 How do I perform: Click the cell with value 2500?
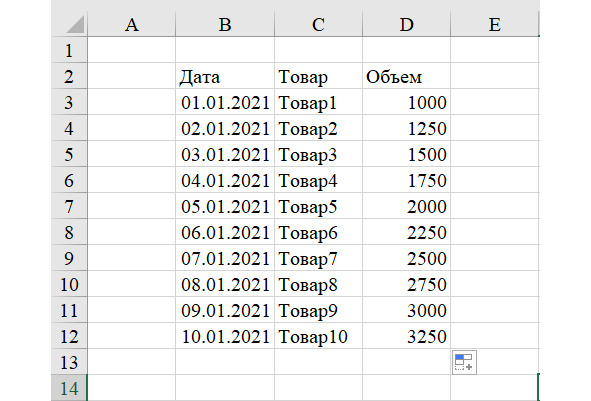pyautogui.click(x=406, y=258)
